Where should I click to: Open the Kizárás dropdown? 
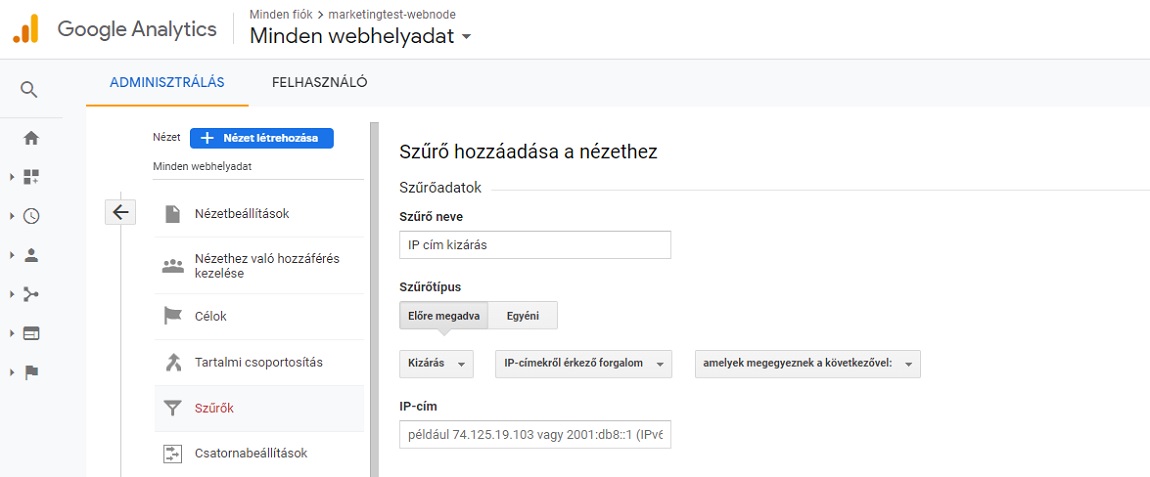coord(436,364)
